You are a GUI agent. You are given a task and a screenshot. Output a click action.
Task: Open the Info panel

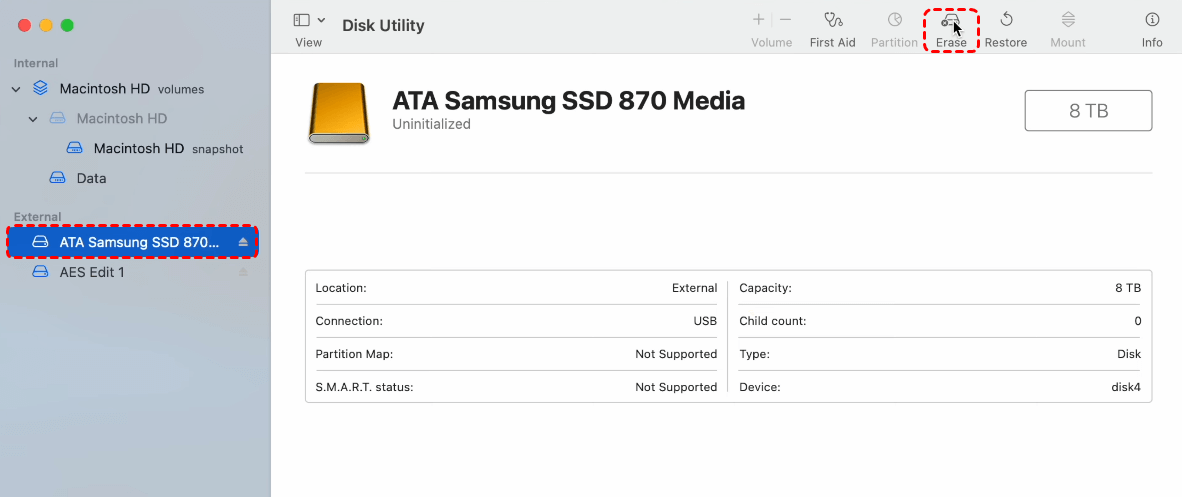pos(1152,20)
